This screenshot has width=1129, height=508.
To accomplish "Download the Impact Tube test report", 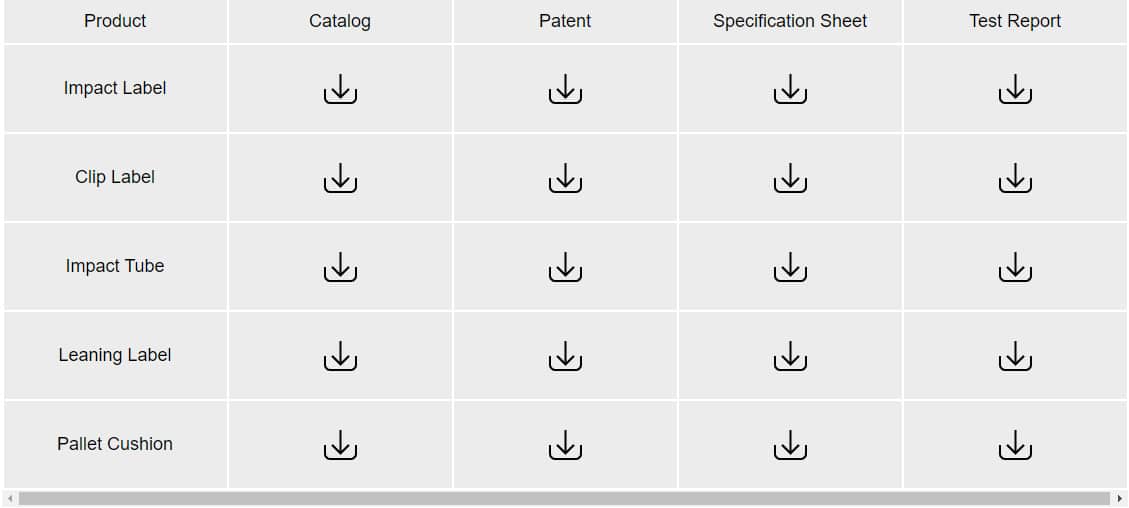I will [x=1015, y=267].
